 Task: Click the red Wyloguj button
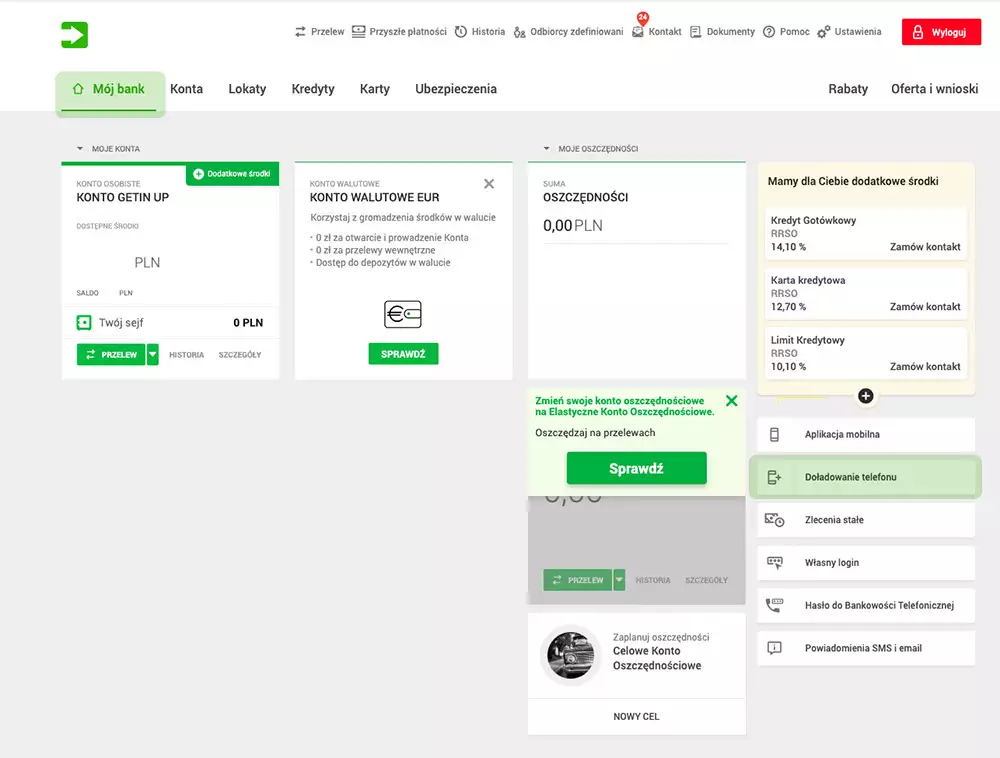(x=941, y=31)
